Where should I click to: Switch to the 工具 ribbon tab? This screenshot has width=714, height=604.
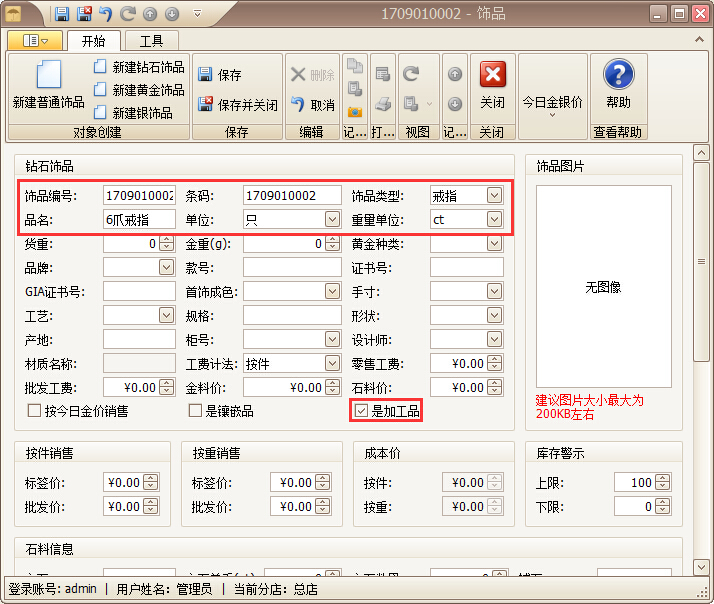151,41
